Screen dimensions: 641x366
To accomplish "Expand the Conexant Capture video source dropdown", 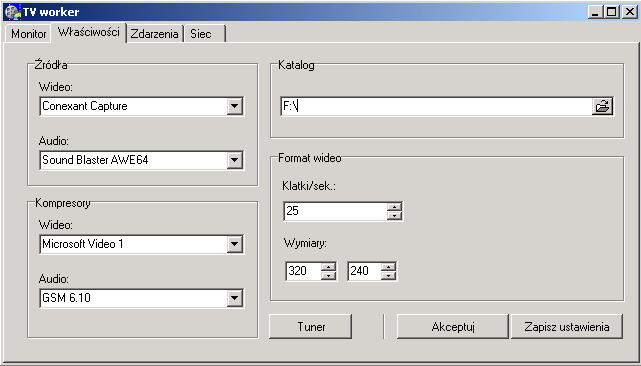I will [x=234, y=106].
